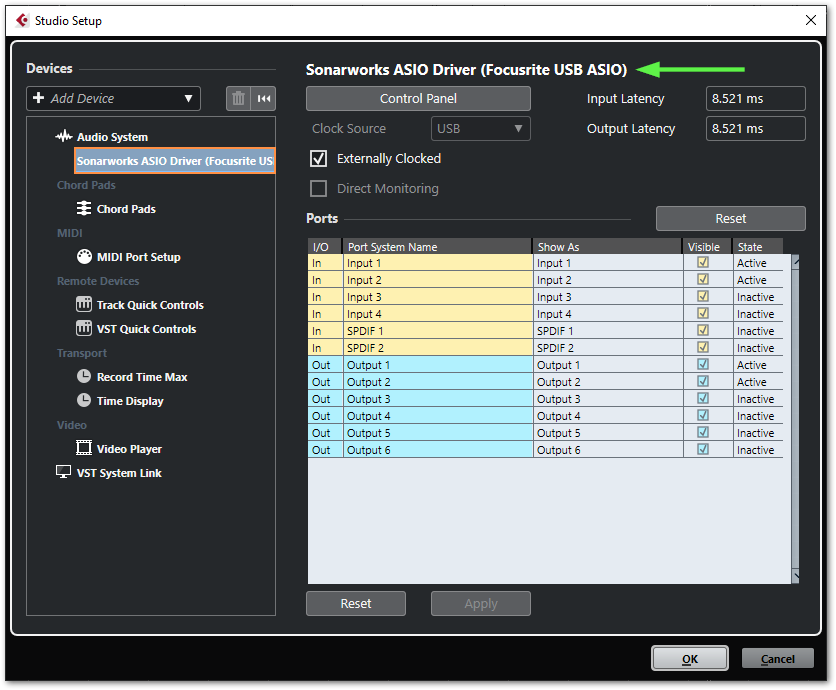Click the Track Quick Controls icon

point(84,304)
